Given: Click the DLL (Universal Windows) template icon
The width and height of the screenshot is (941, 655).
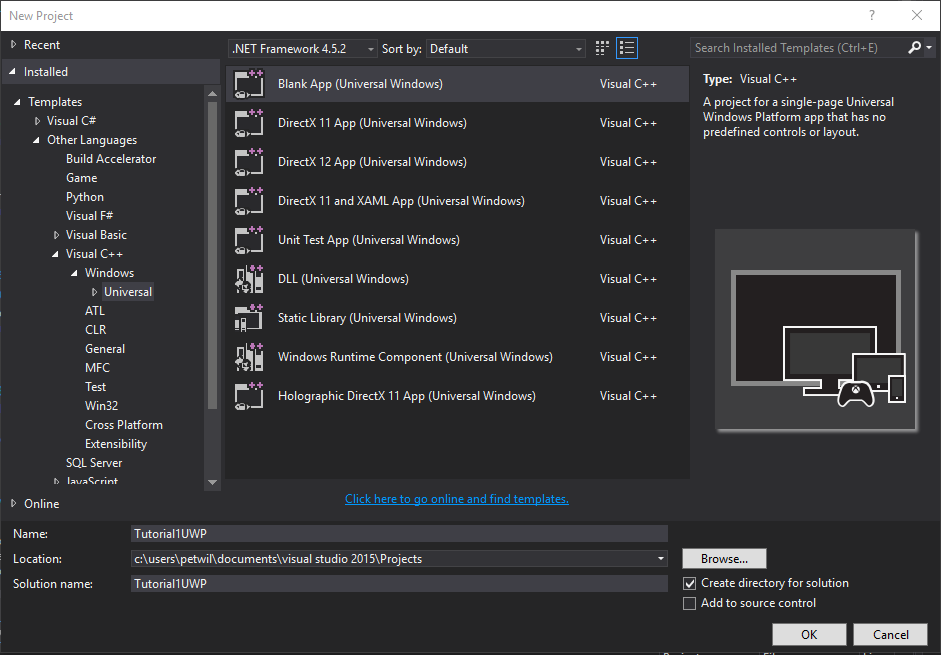Looking at the screenshot, I should pos(248,279).
